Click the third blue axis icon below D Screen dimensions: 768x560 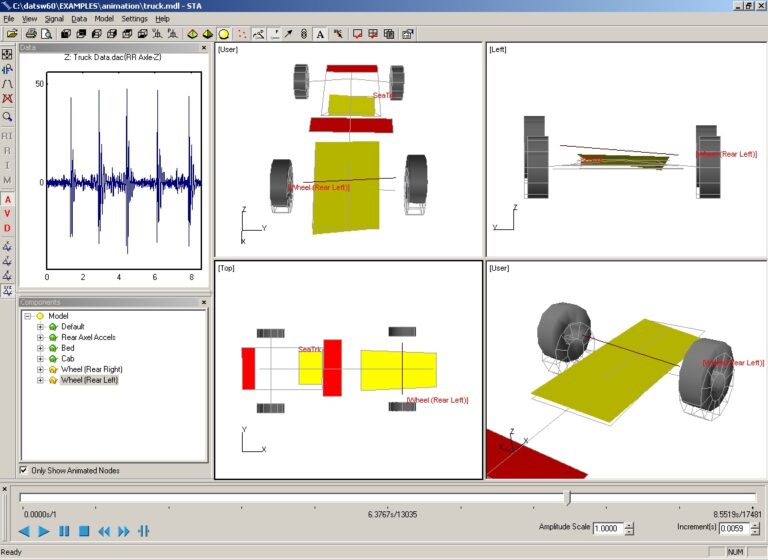click(7, 276)
